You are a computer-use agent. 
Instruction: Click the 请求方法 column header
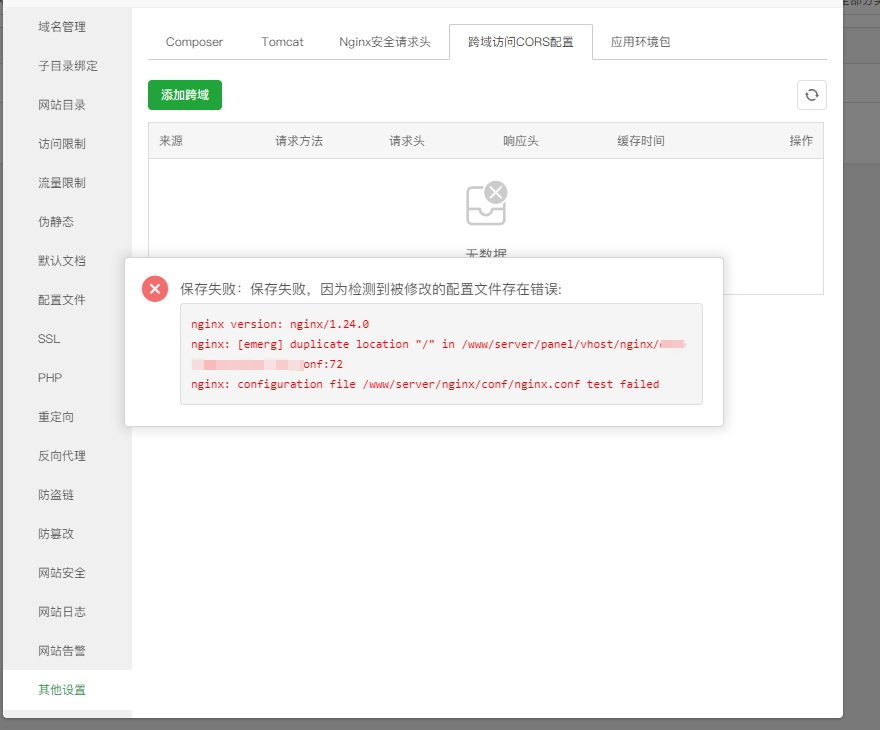coord(299,141)
